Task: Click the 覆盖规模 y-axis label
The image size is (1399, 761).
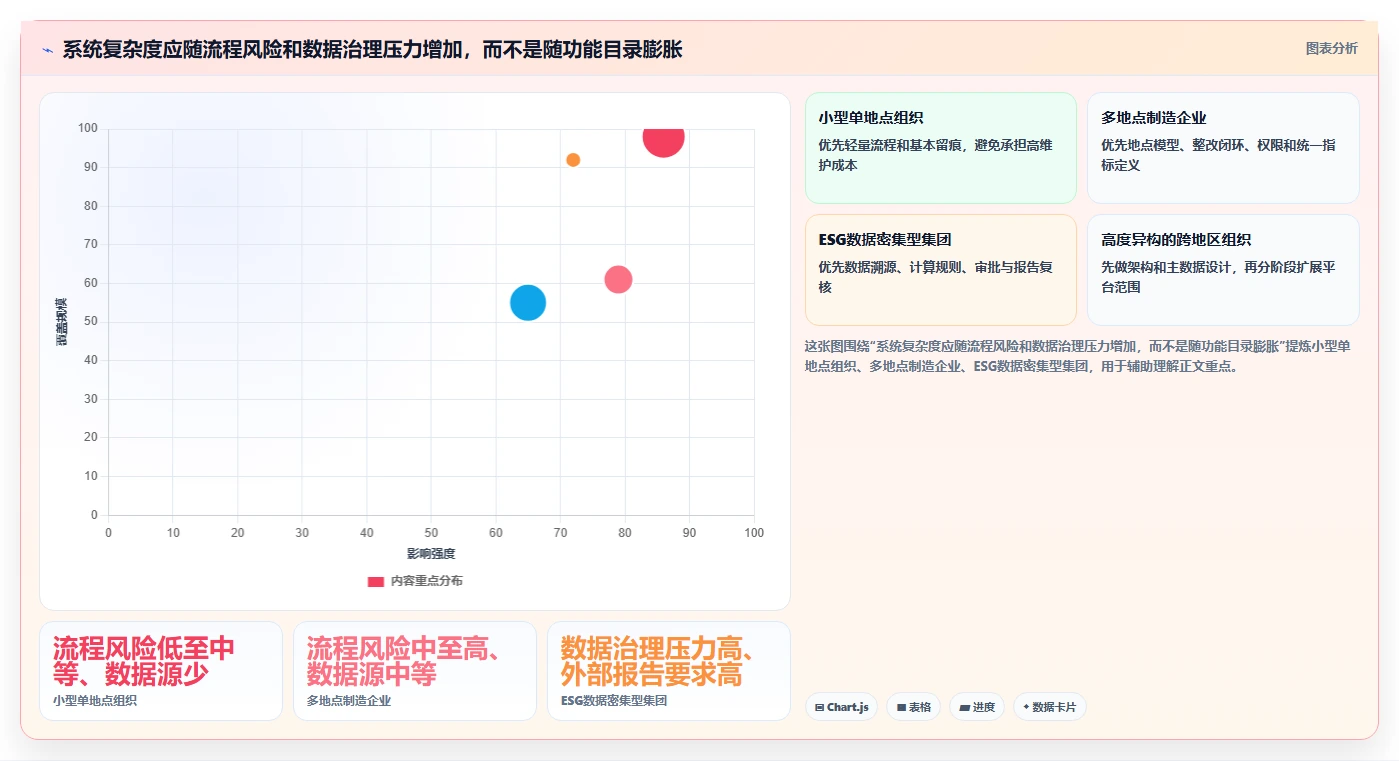Action: (x=62, y=322)
